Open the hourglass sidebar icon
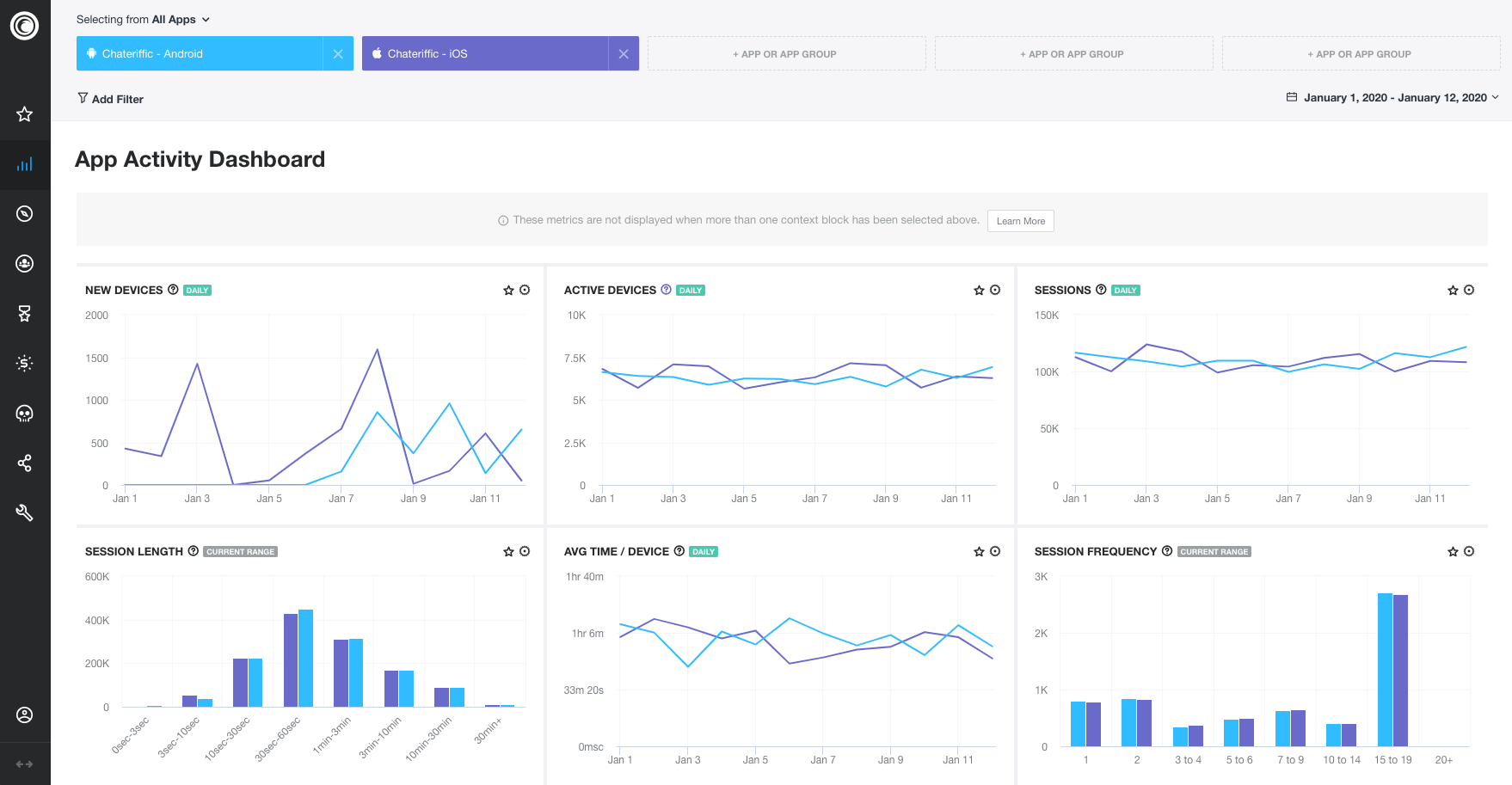Image resolution: width=1512 pixels, height=785 pixels. point(24,314)
